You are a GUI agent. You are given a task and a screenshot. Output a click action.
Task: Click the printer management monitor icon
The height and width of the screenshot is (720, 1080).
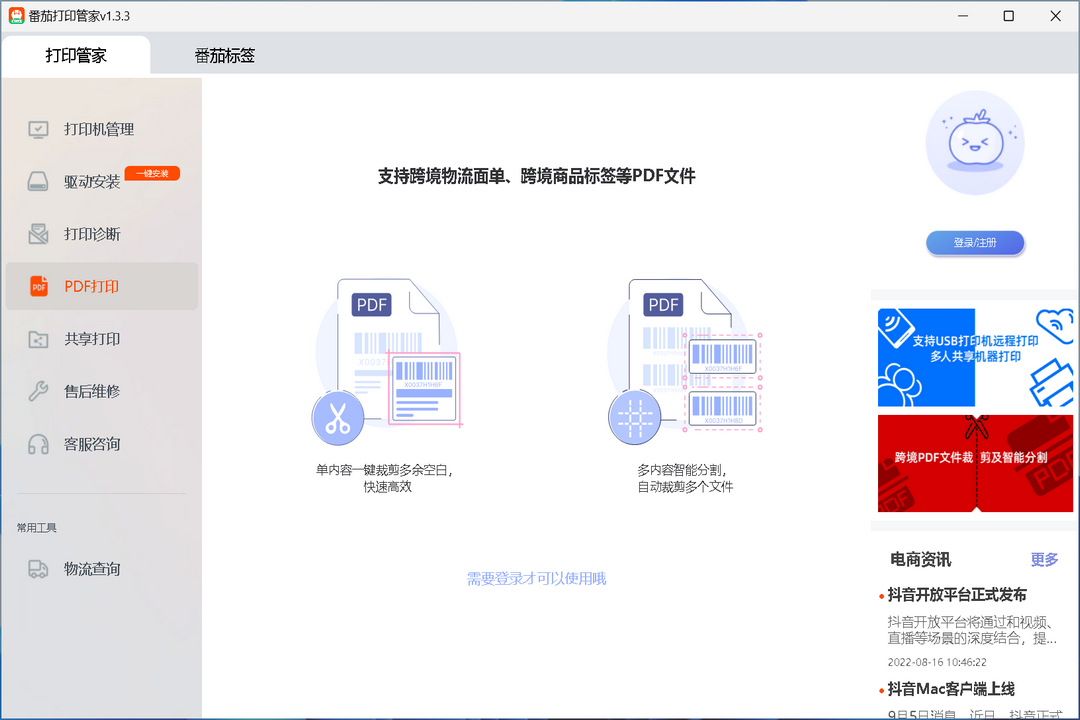(38, 129)
